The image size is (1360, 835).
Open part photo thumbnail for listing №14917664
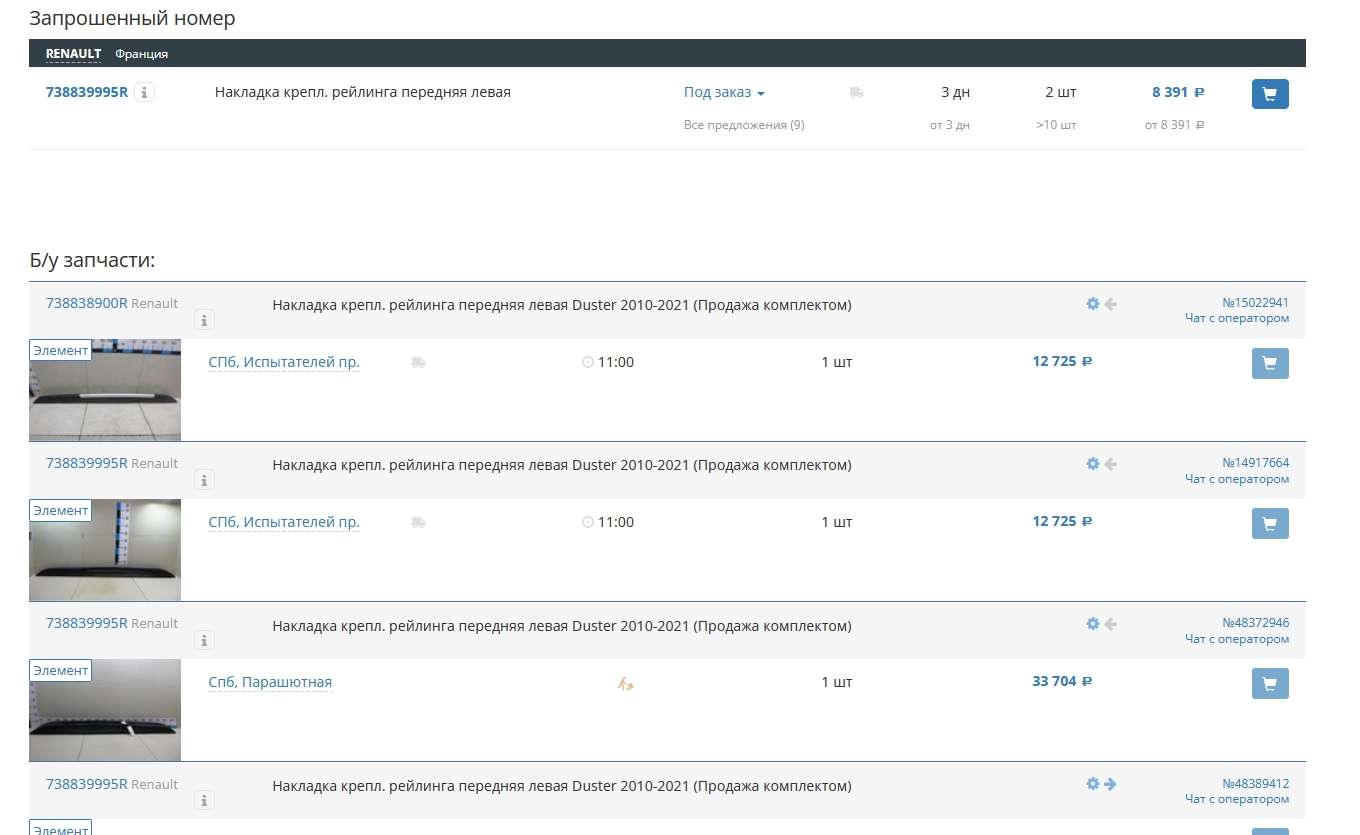point(105,550)
